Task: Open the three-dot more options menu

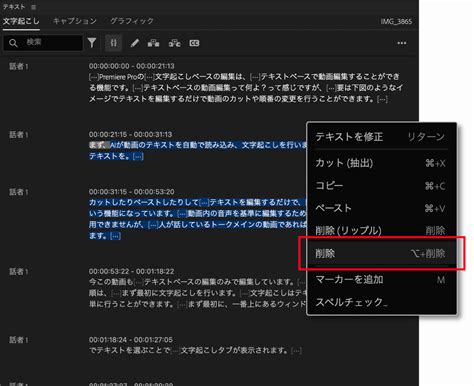Action: click(402, 43)
